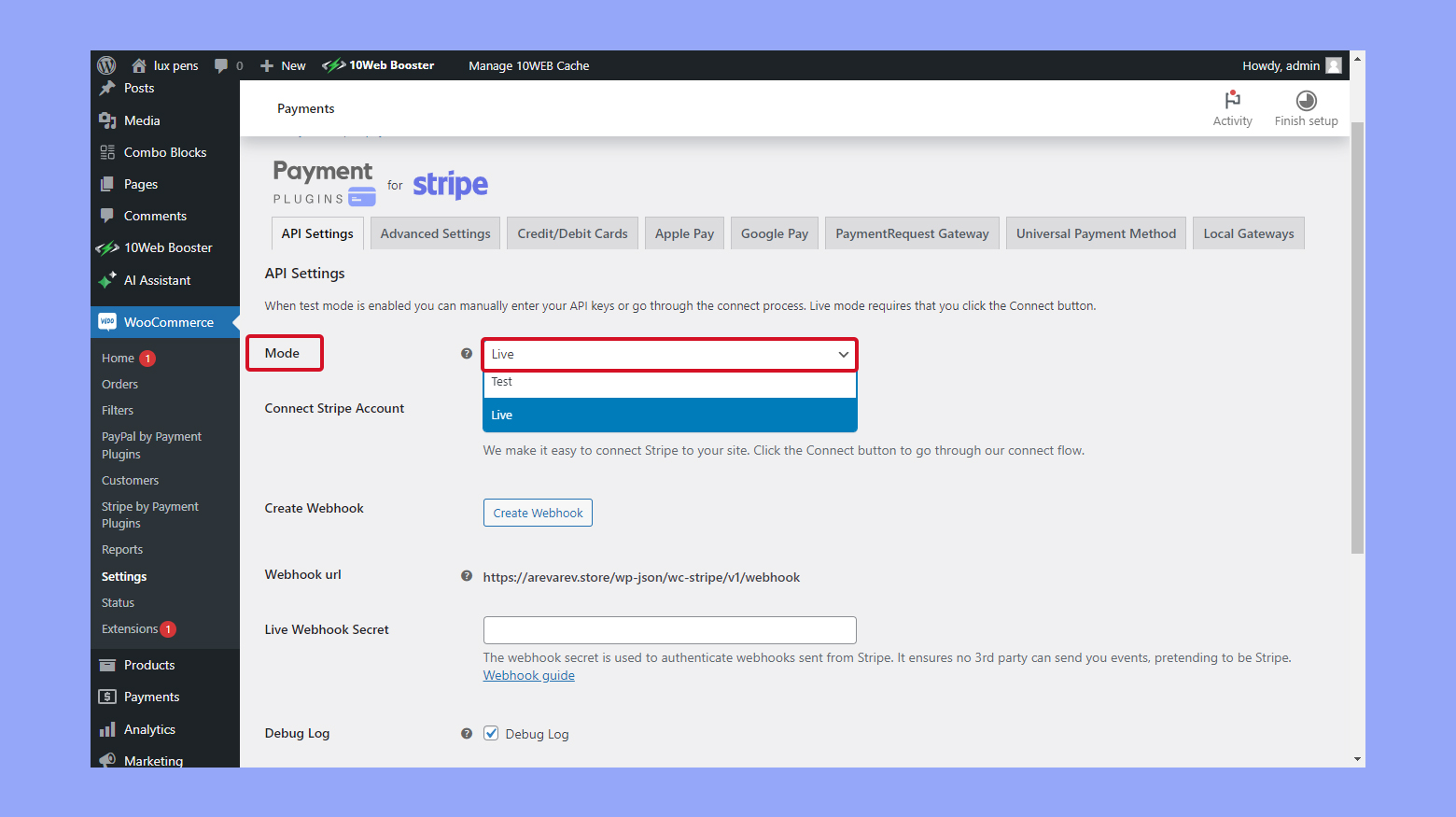Viewport: 1456px width, 817px height.
Task: Open Analytics via the bar chart icon
Action: 107,728
